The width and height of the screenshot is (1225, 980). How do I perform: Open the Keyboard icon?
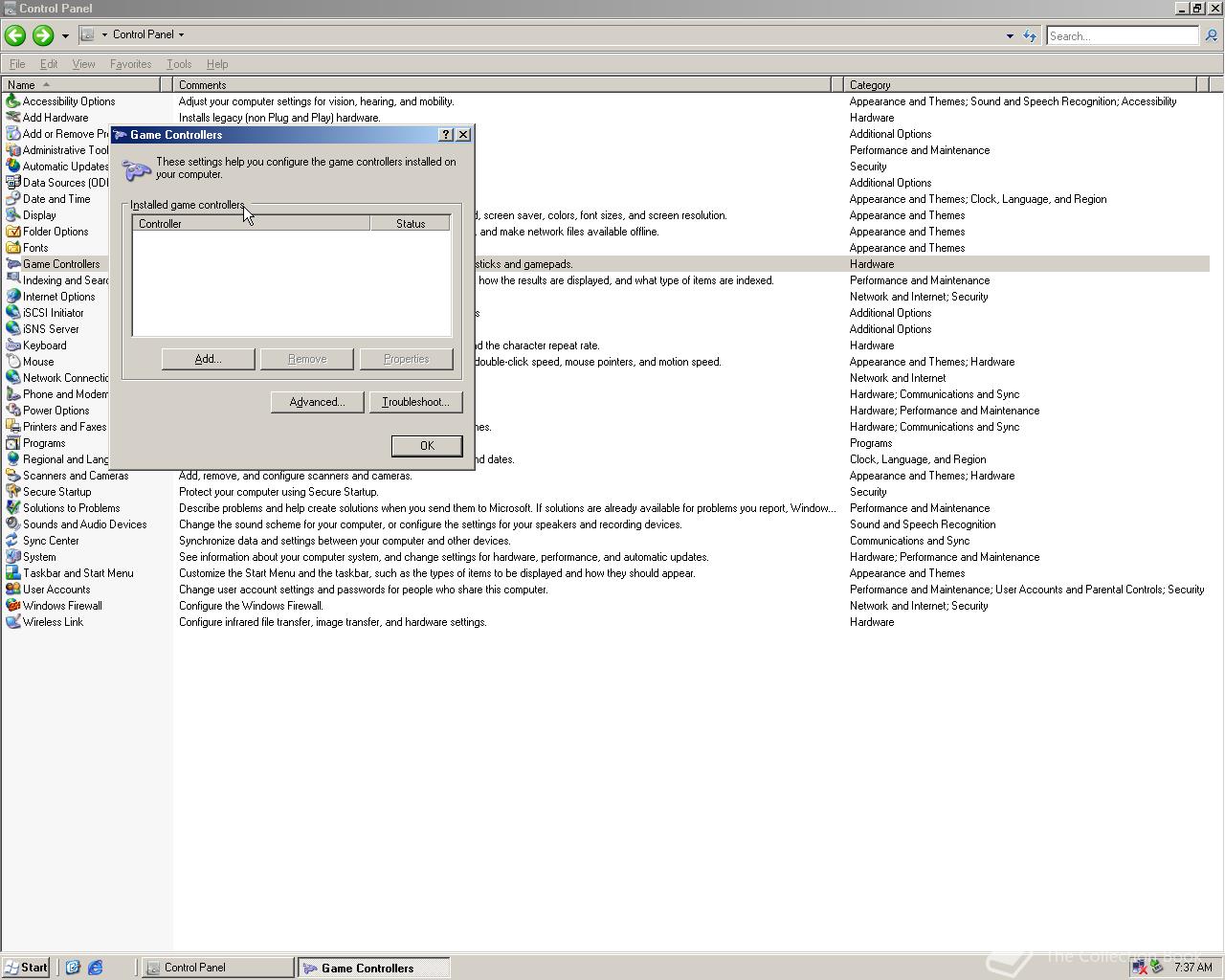(x=12, y=345)
